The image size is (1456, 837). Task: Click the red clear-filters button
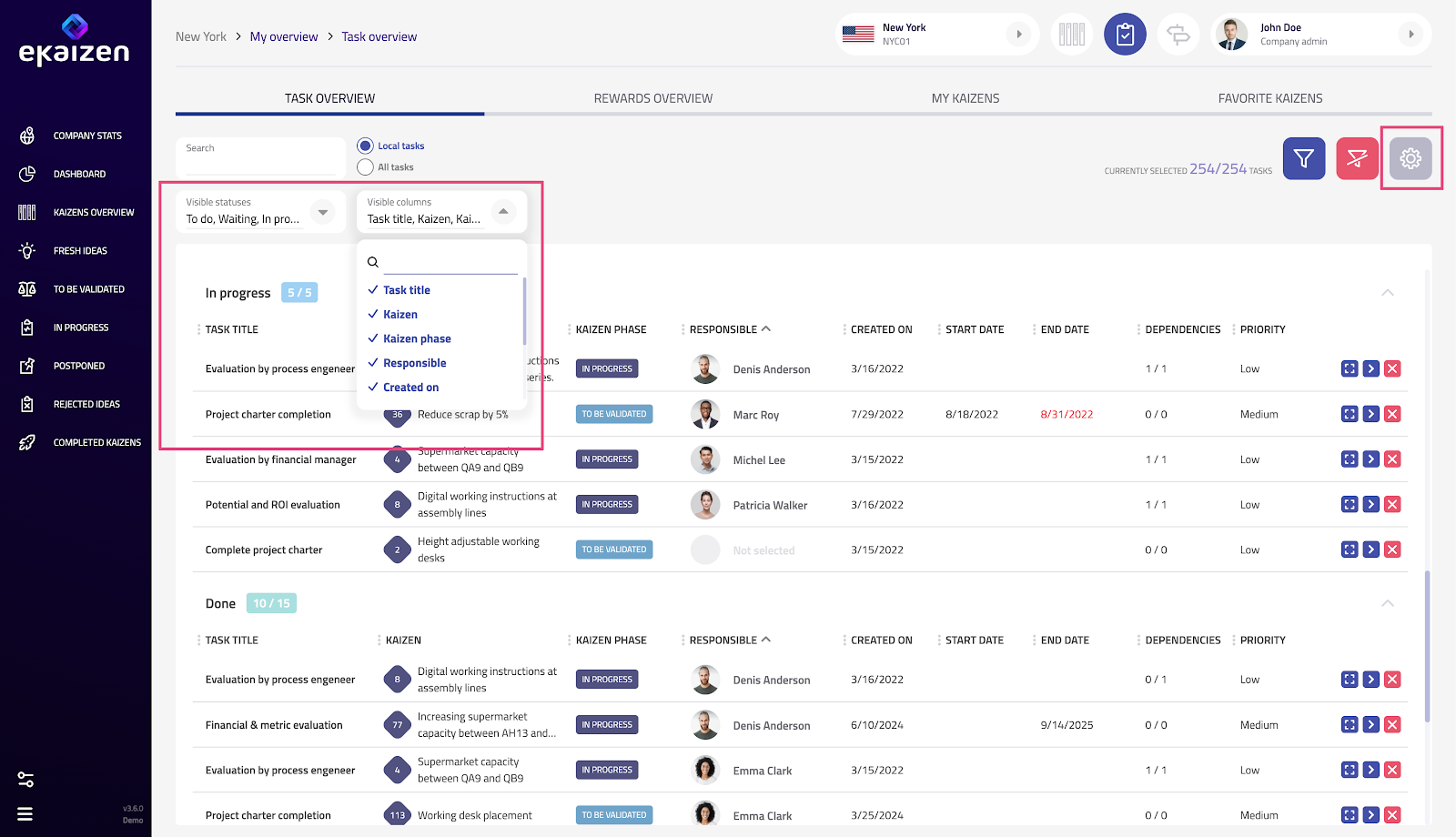(1358, 158)
